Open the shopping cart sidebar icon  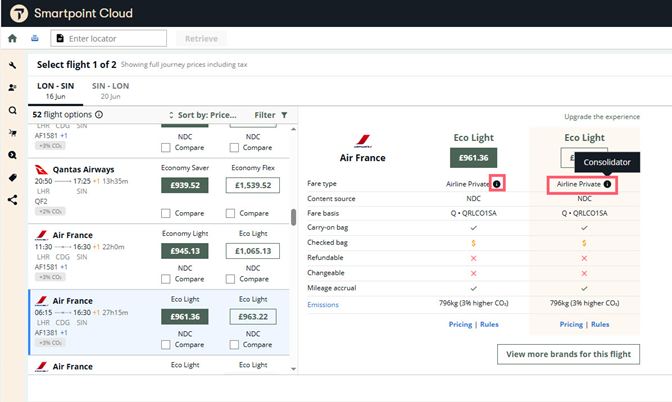[12, 133]
